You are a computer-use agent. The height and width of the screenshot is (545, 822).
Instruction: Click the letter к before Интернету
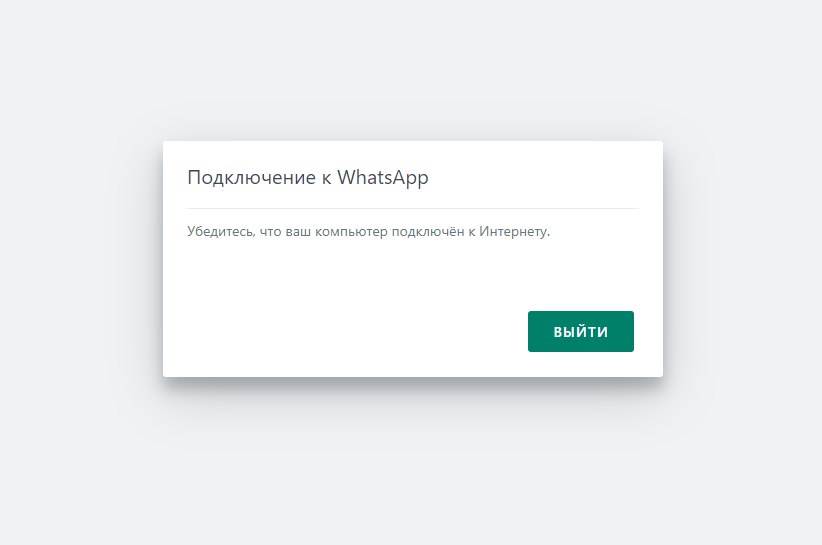pos(472,232)
